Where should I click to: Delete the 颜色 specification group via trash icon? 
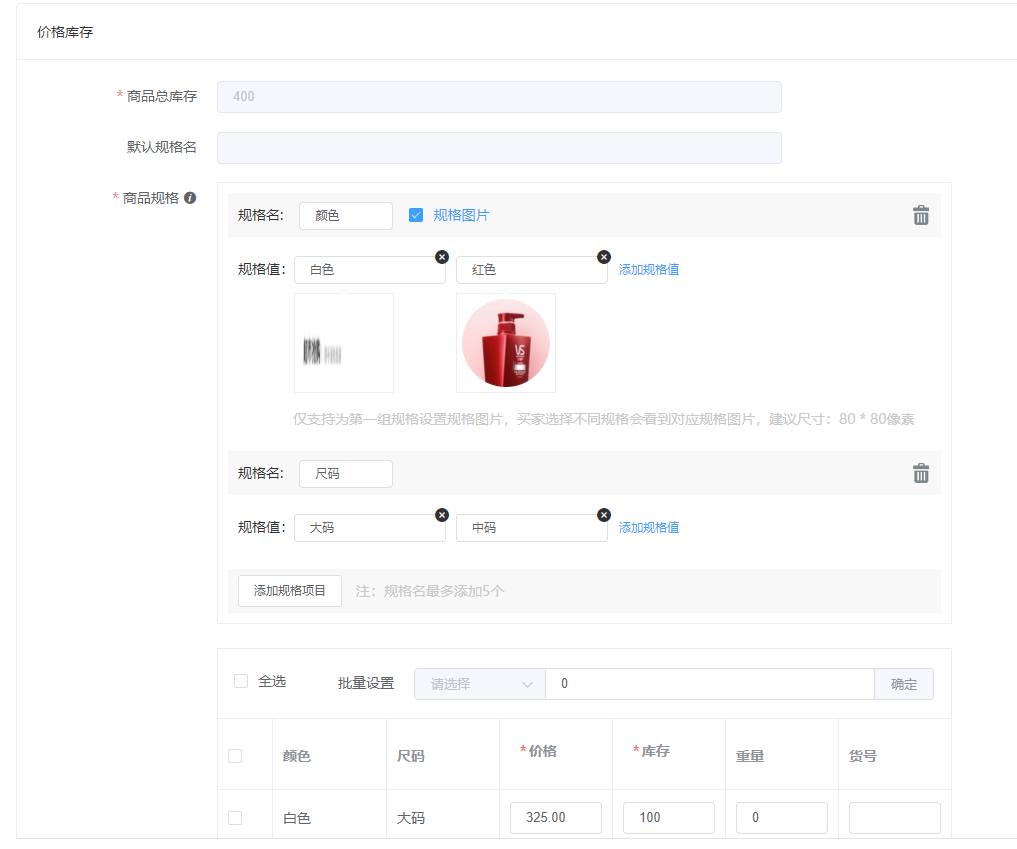(920, 215)
